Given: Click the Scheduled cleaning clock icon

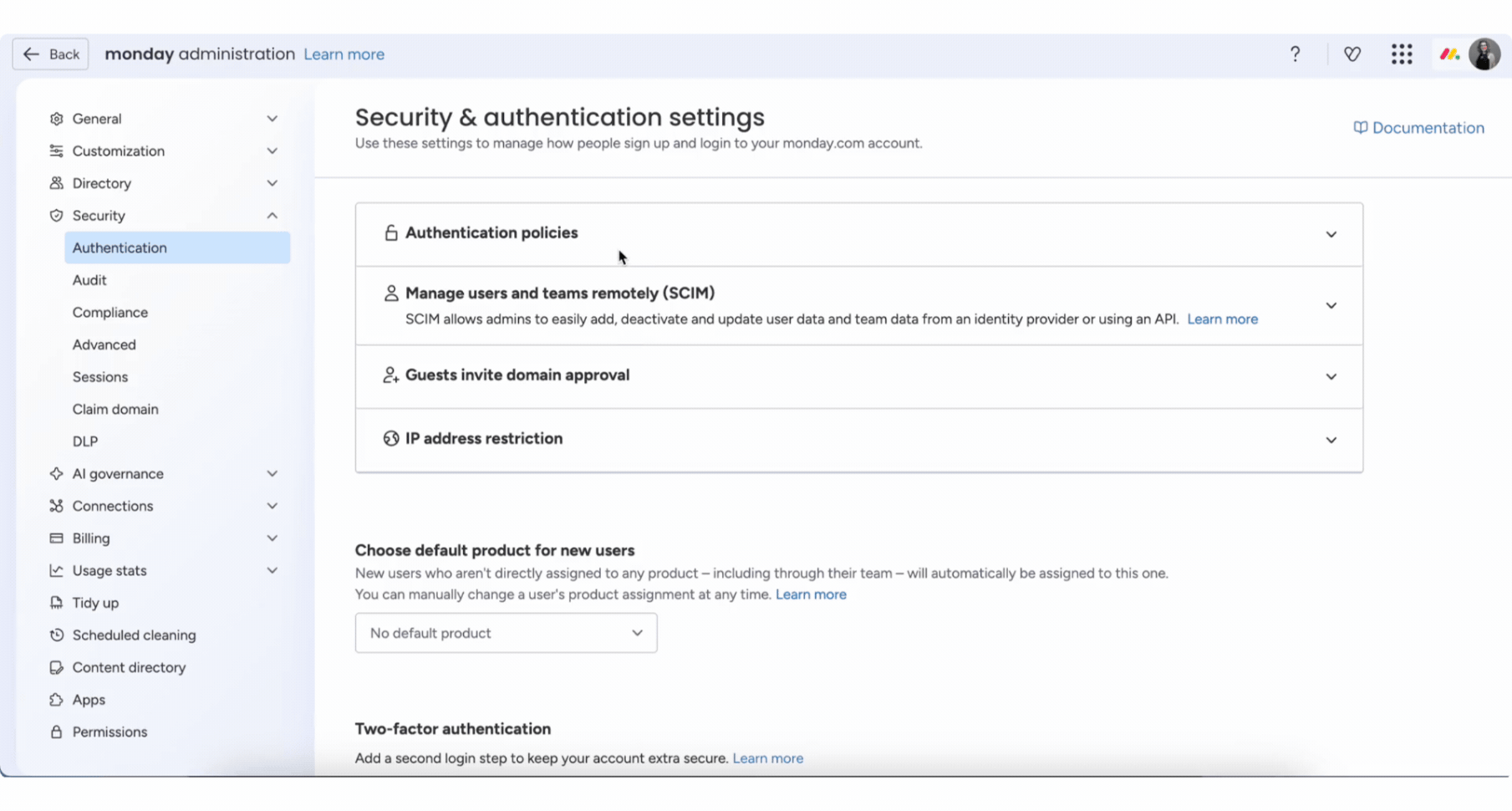Looking at the screenshot, I should click(56, 635).
